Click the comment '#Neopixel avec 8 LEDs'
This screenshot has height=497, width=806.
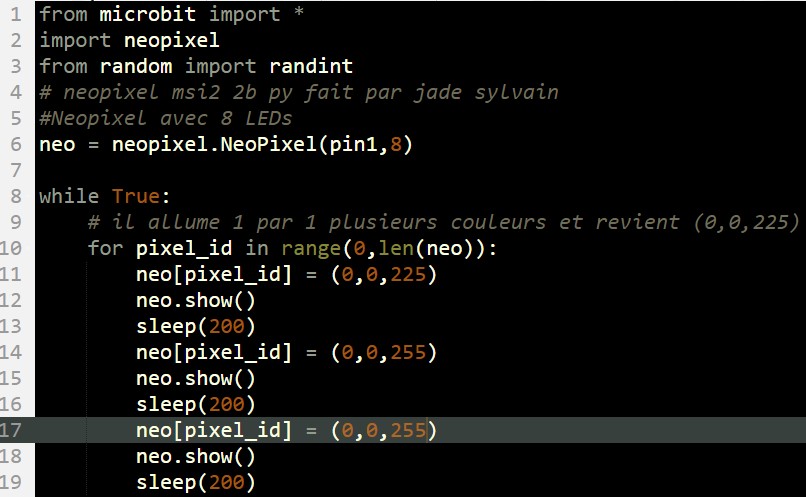pyautogui.click(x=166, y=118)
